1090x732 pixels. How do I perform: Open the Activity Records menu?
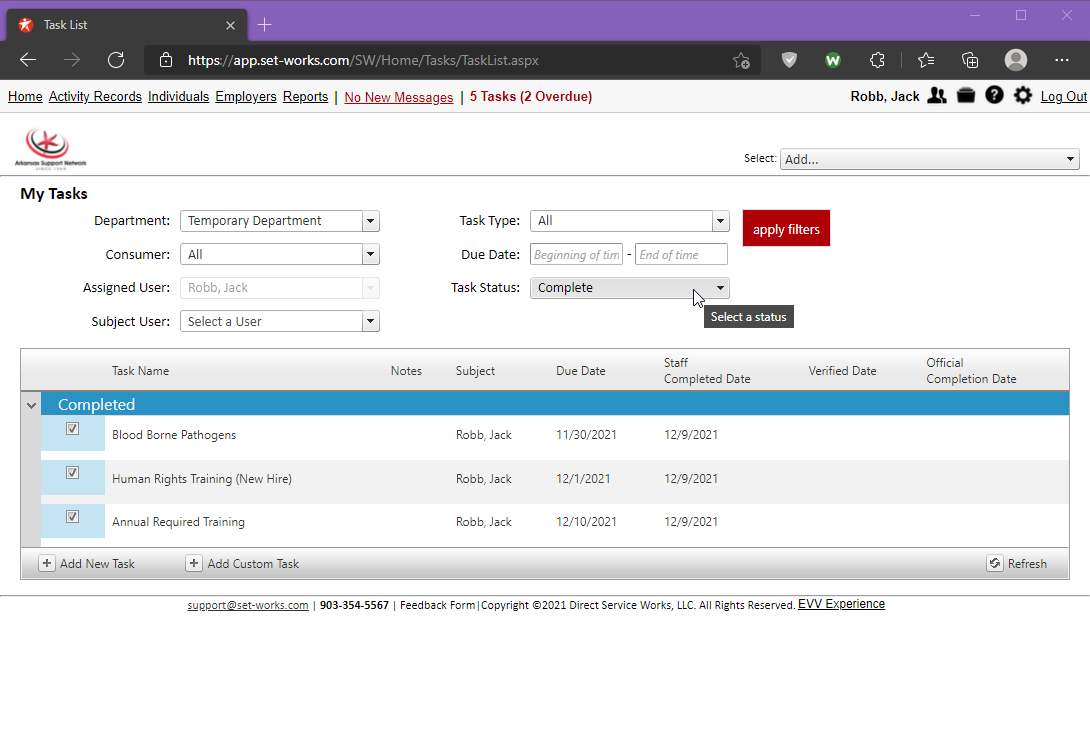pos(95,97)
